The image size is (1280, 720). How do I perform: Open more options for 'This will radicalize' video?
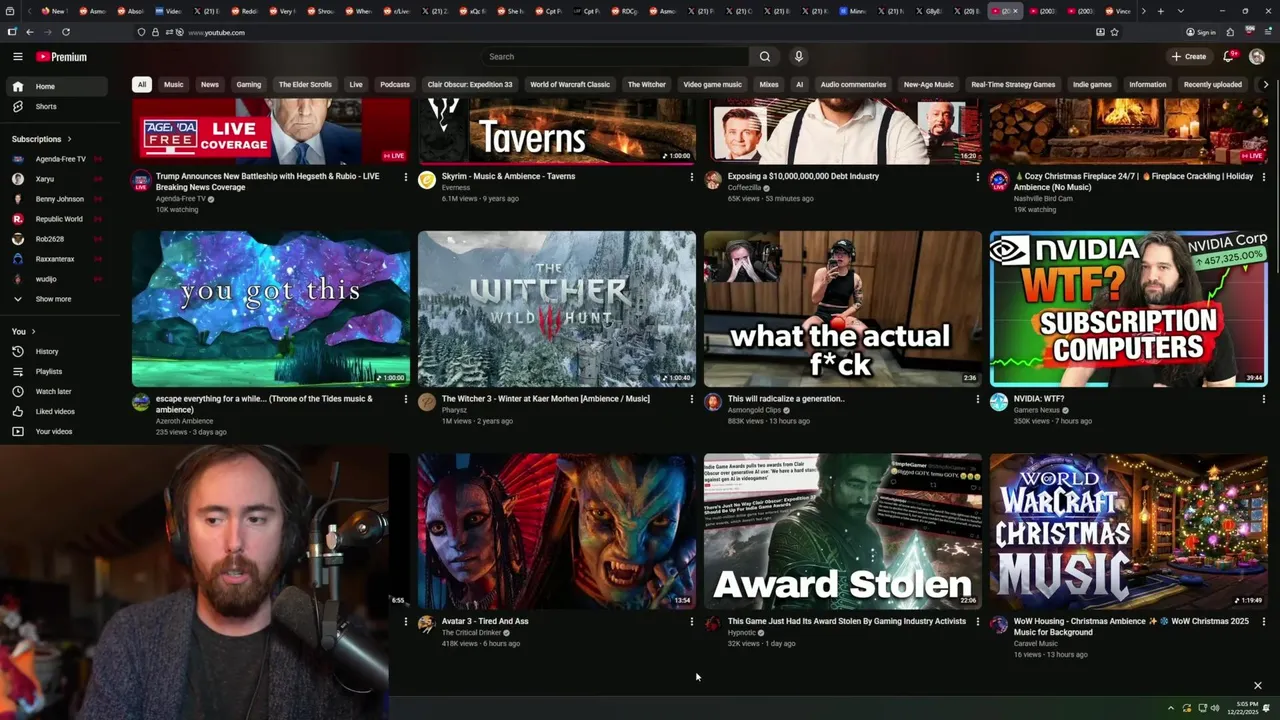click(x=977, y=399)
